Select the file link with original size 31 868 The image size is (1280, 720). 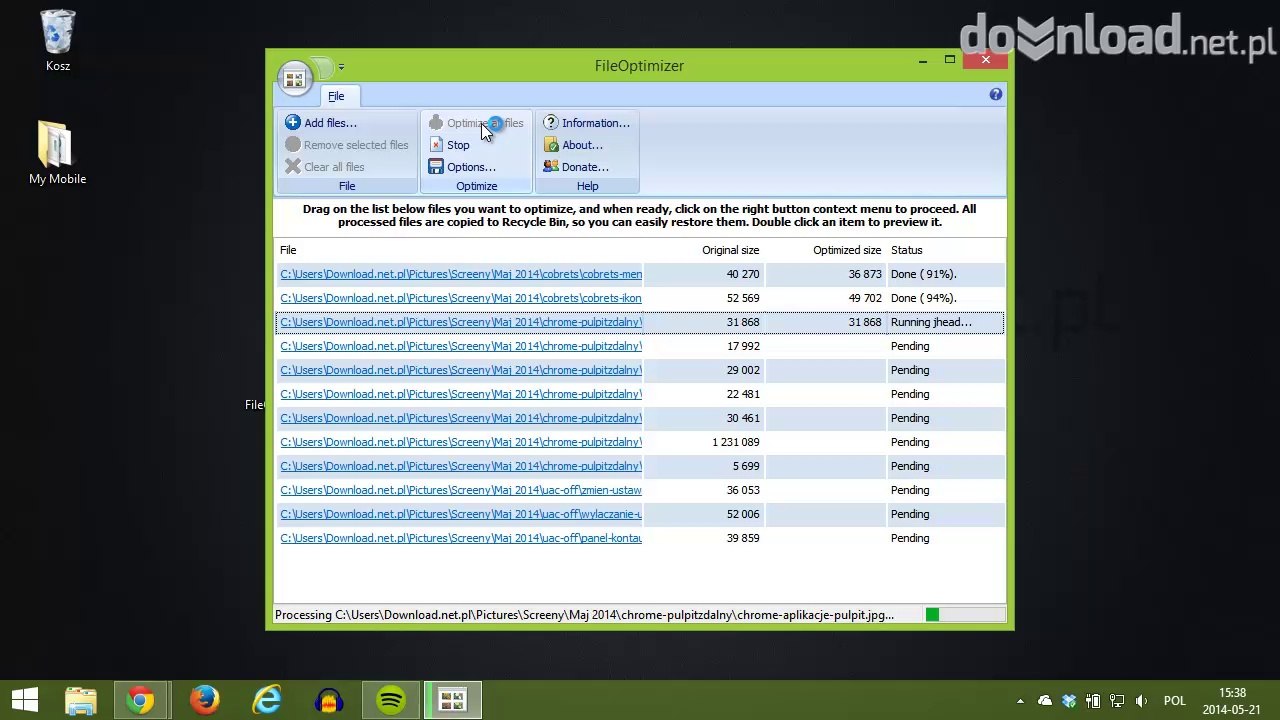(x=461, y=322)
